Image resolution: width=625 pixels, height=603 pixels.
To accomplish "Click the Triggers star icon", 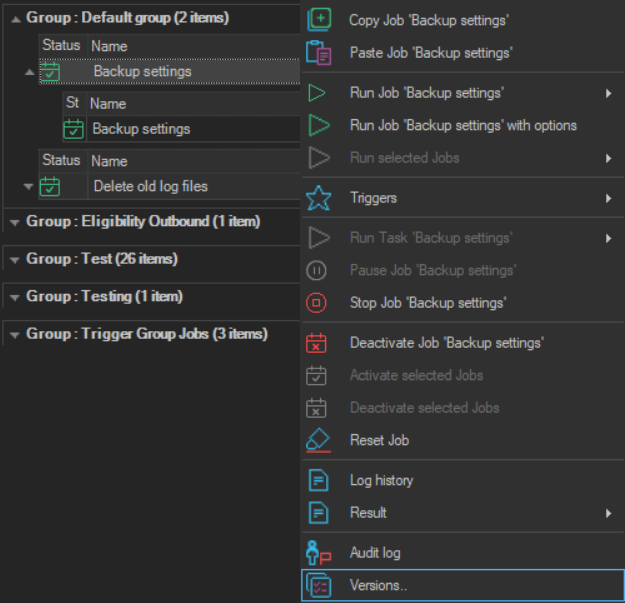I will [318, 198].
